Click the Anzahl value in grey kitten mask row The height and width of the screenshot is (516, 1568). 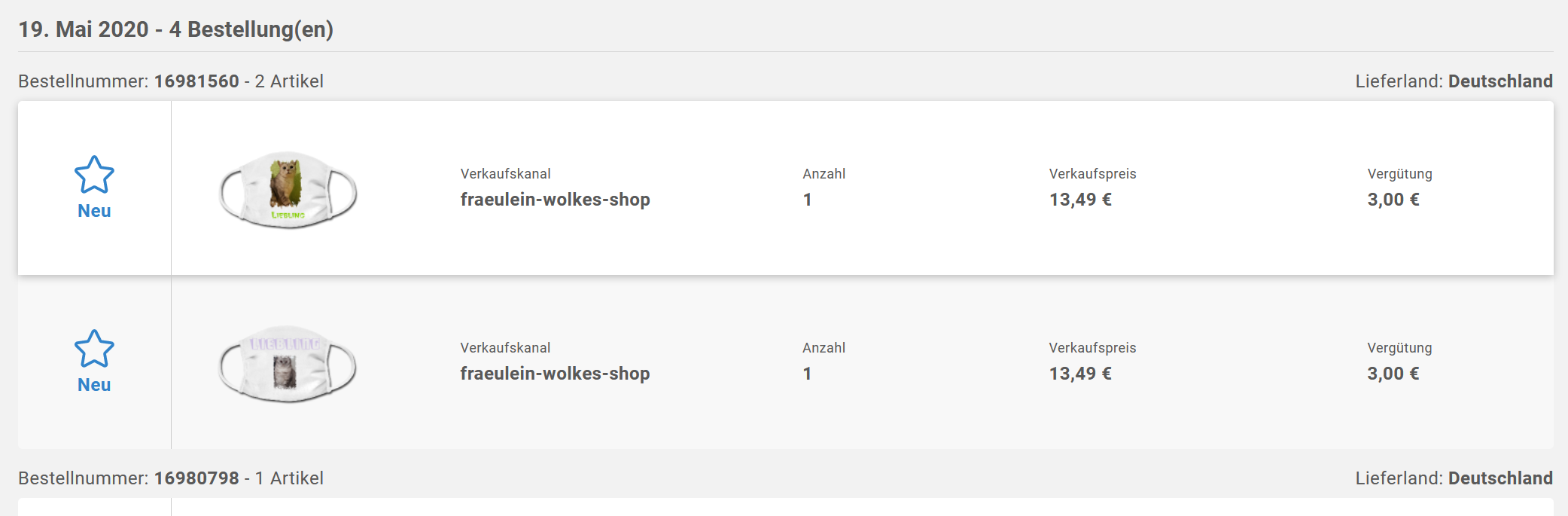pos(807,374)
